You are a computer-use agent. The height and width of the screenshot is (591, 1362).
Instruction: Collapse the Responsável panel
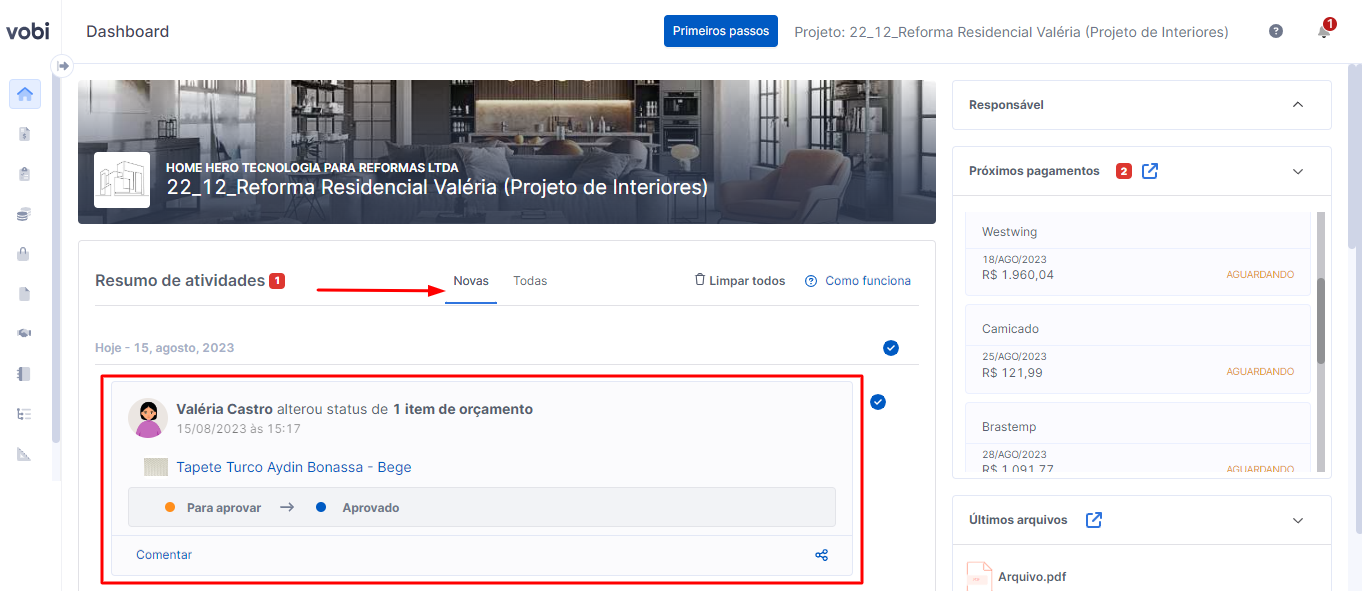point(1298,105)
